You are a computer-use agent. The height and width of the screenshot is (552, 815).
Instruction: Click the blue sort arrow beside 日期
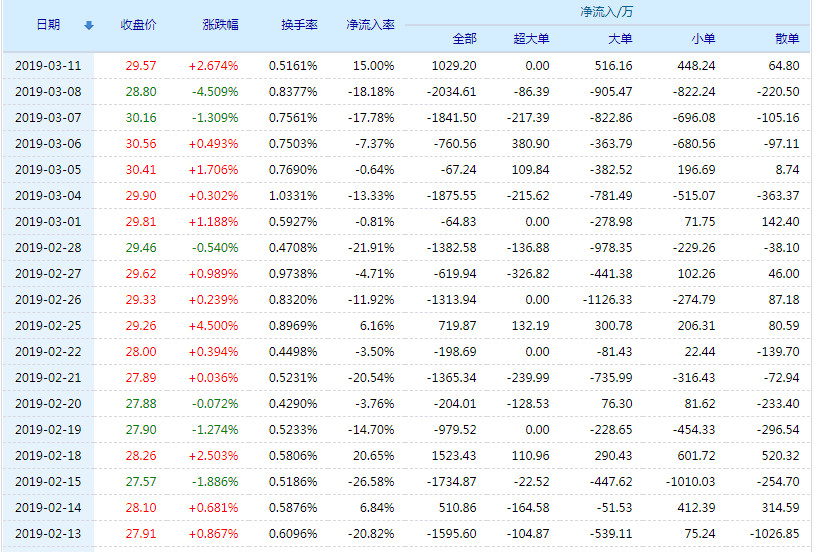[89, 25]
